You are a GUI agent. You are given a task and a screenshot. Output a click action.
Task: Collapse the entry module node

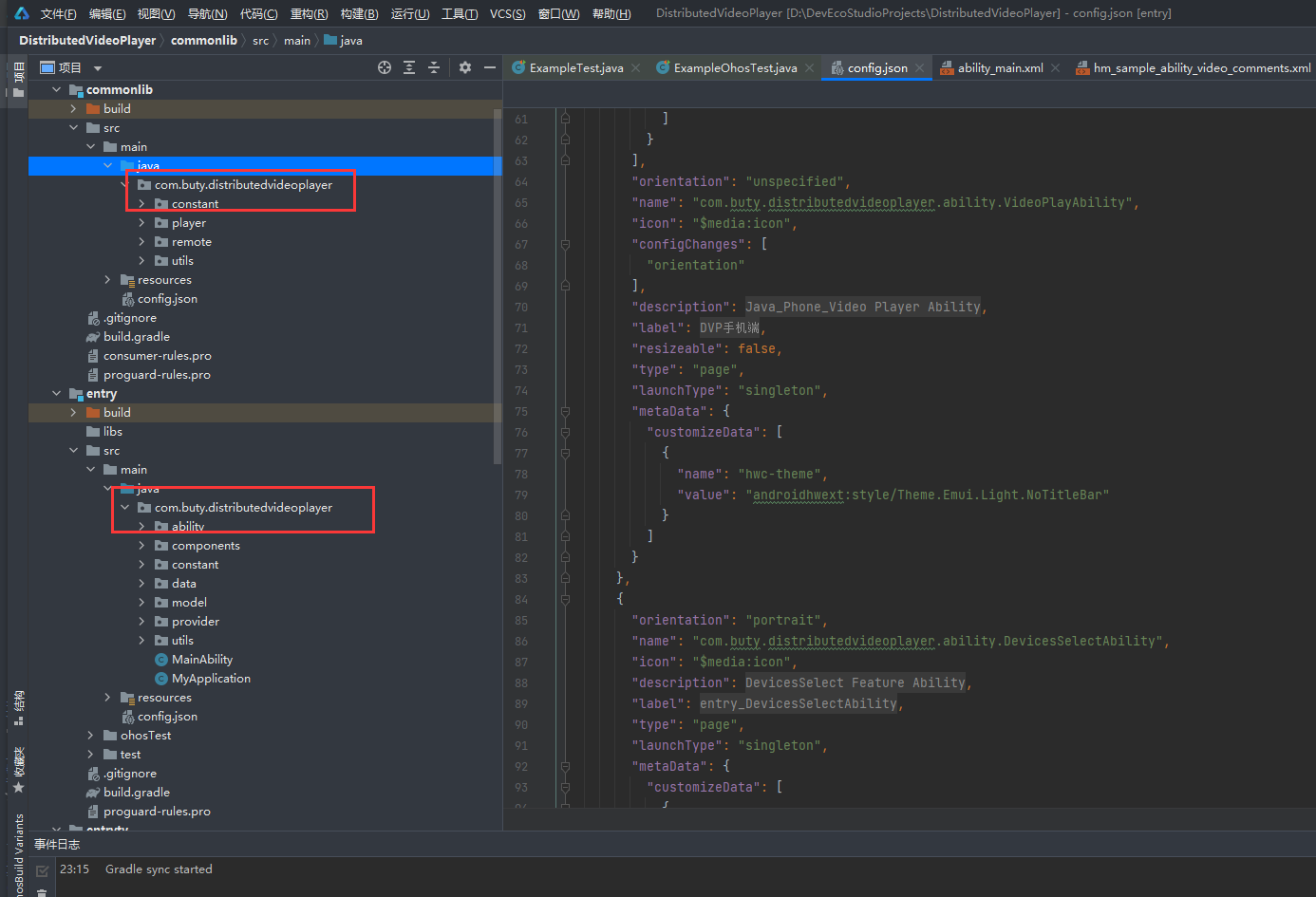click(x=56, y=393)
